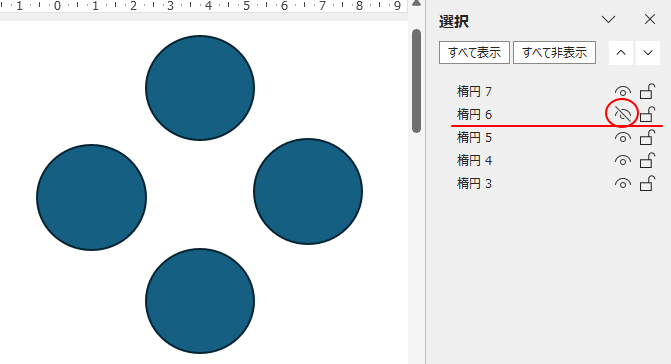Select the bottom circle on the canvas
This screenshot has height=364, width=671.
coord(200,301)
